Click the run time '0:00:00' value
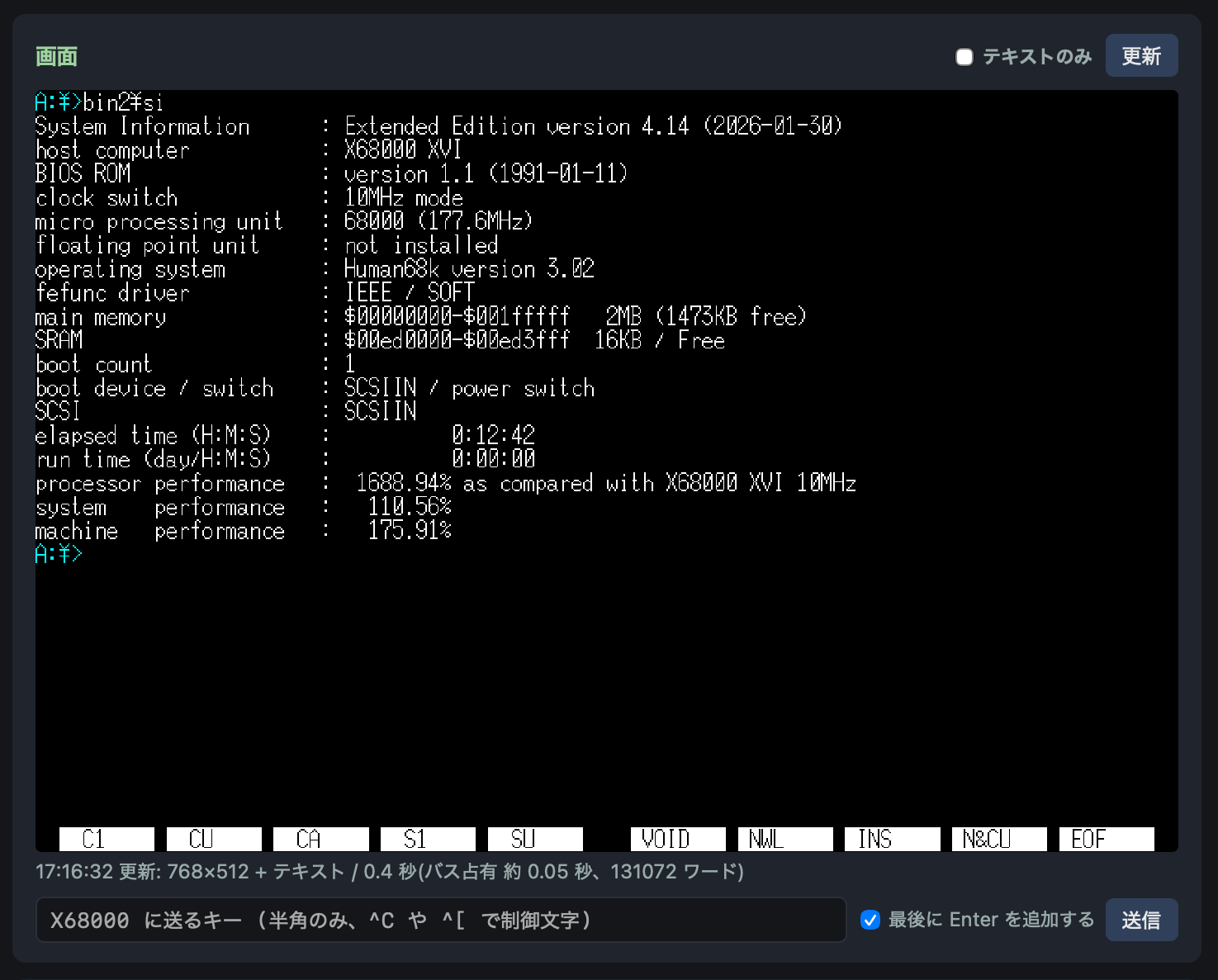This screenshot has width=1218, height=980. click(x=494, y=459)
